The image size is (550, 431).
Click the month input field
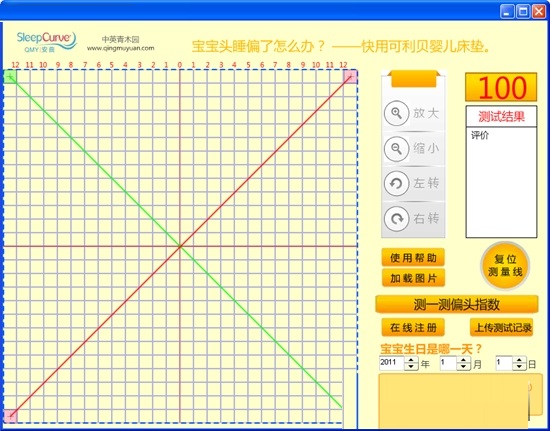click(x=448, y=363)
